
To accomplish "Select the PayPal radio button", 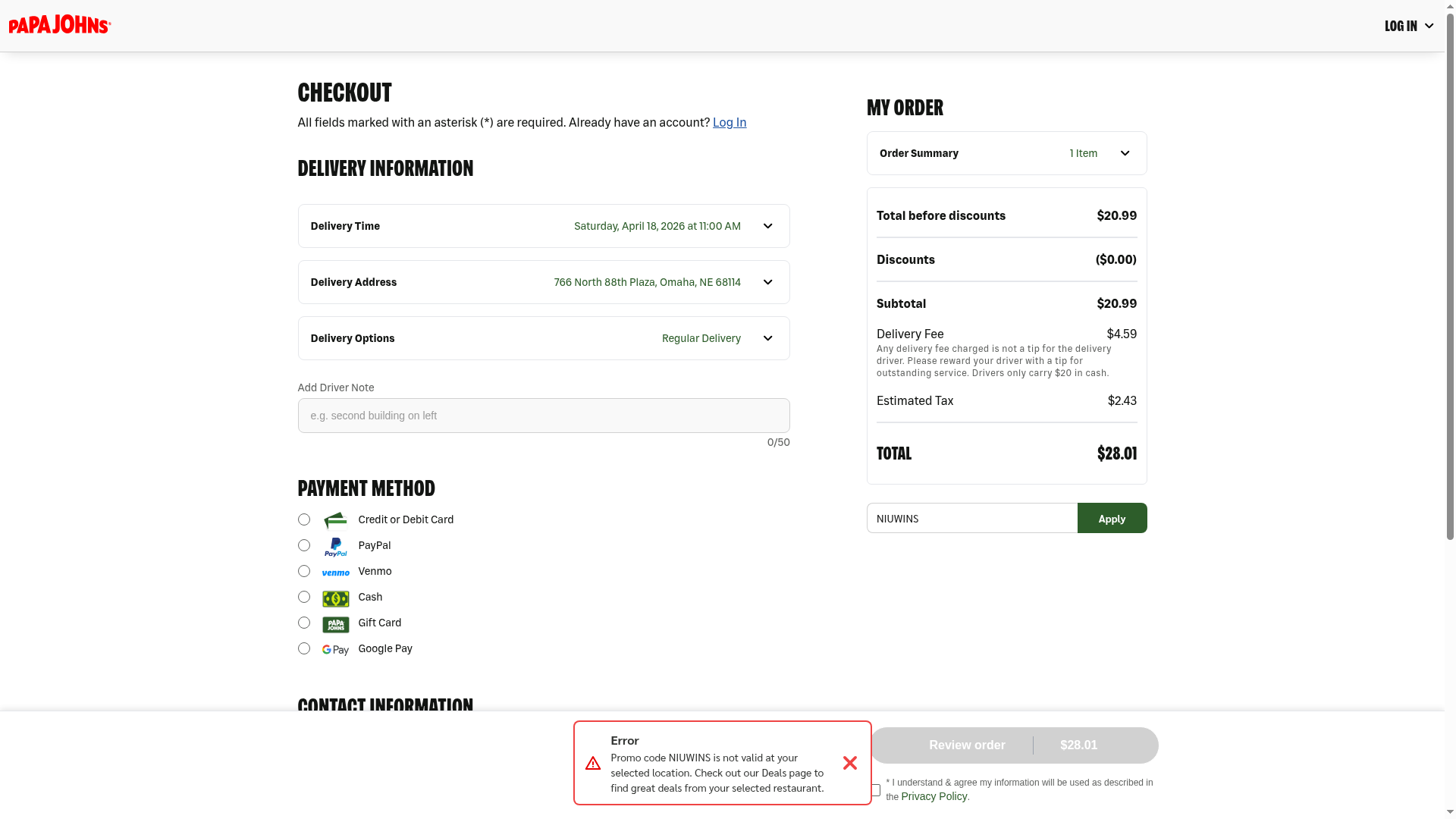I will [304, 545].
